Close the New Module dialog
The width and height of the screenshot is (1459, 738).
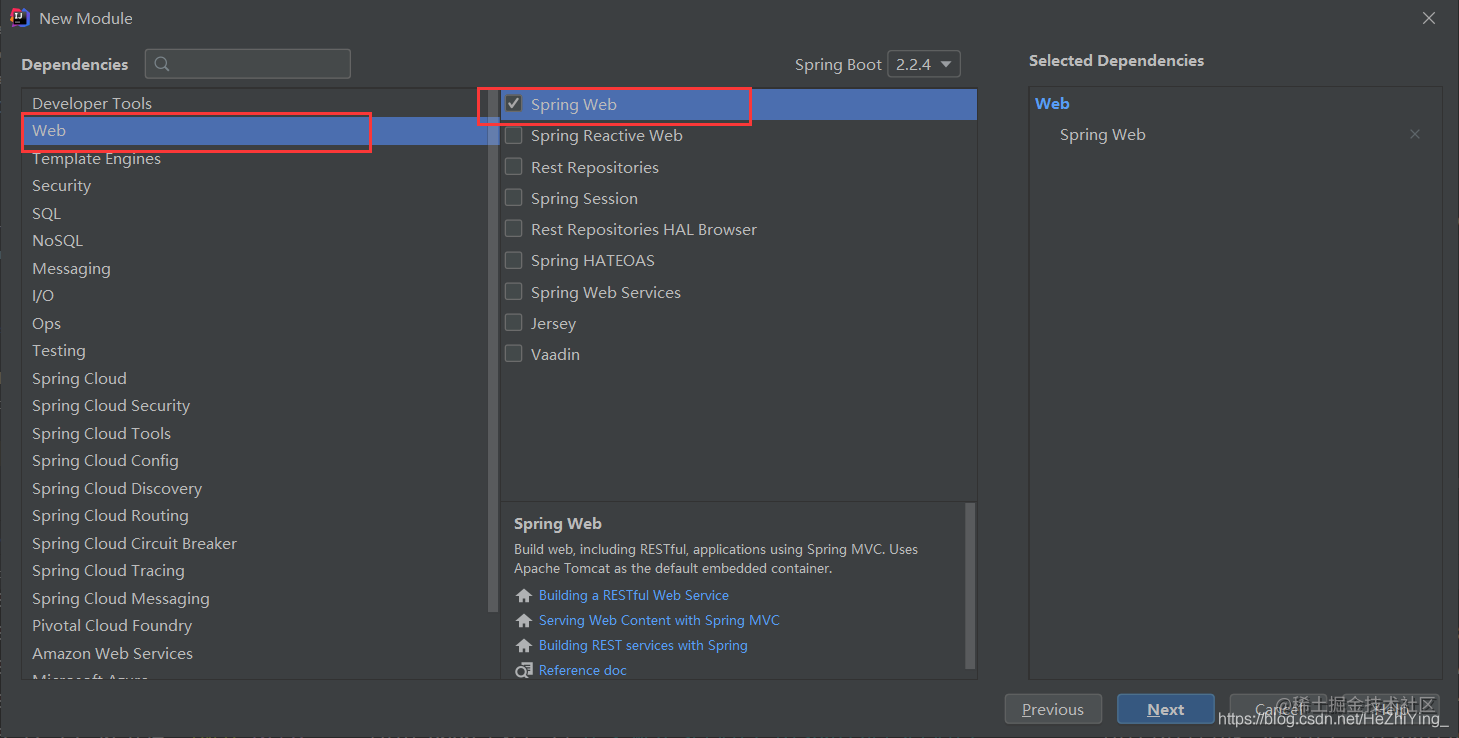coord(1428,17)
